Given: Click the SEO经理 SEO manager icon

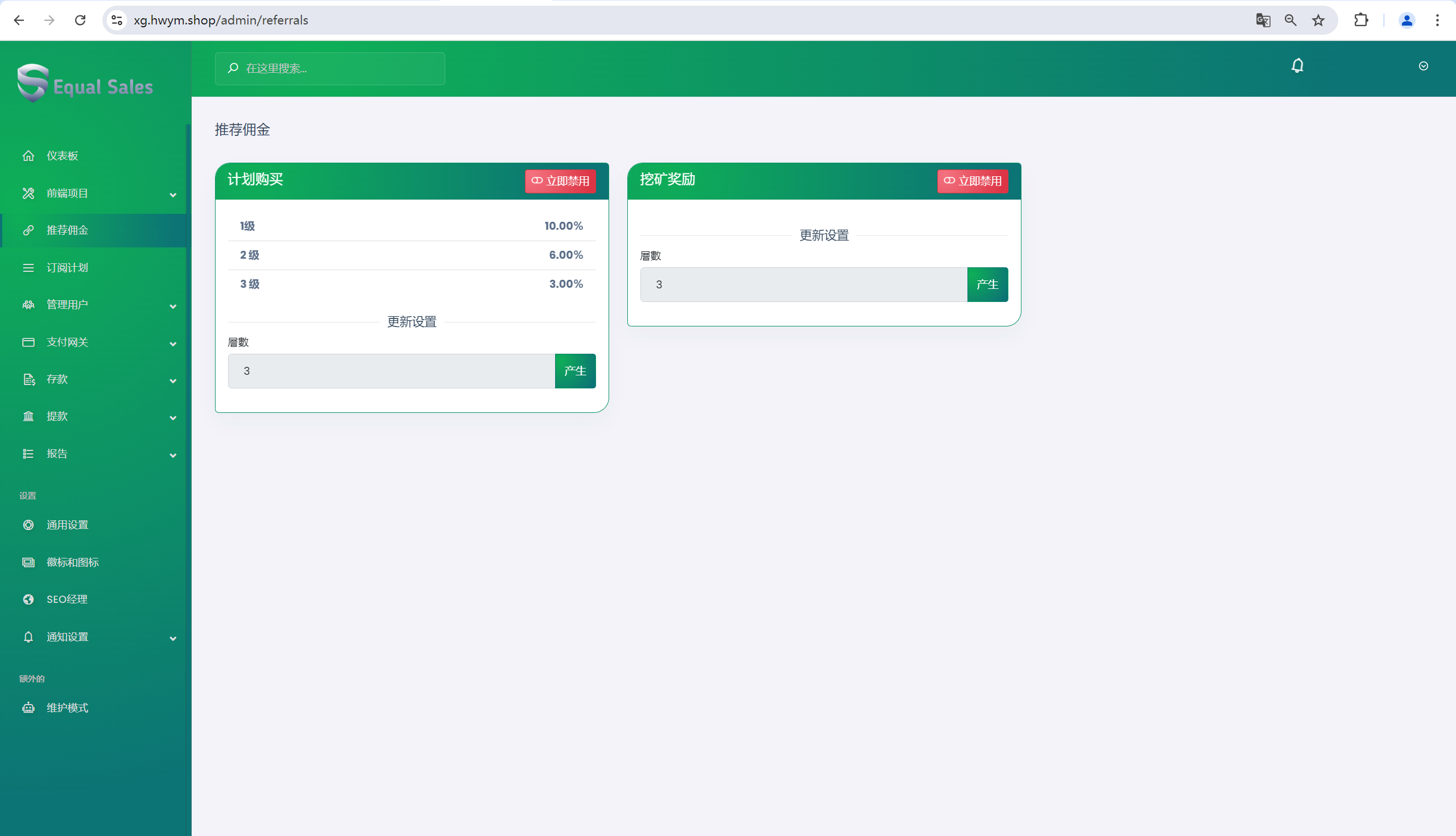Looking at the screenshot, I should pyautogui.click(x=28, y=599).
